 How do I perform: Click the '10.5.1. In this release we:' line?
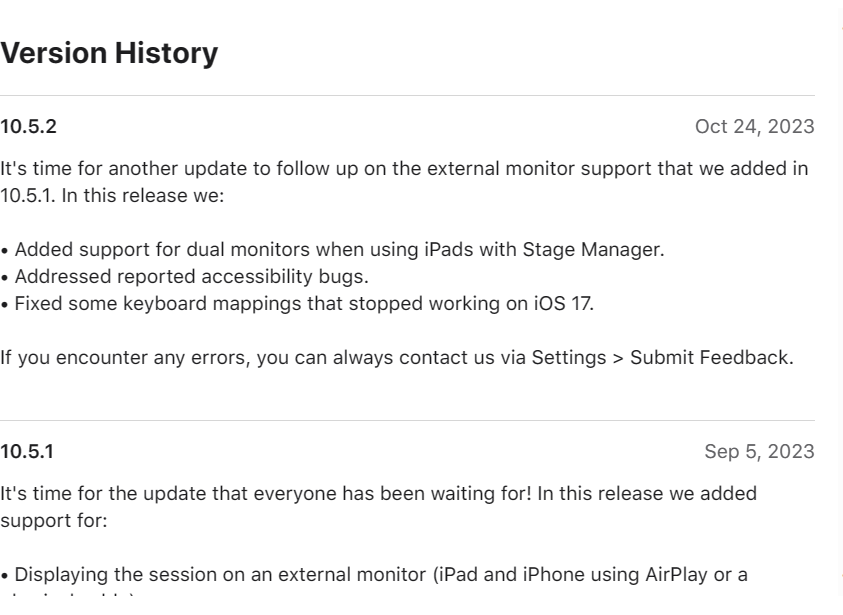click(x=112, y=196)
